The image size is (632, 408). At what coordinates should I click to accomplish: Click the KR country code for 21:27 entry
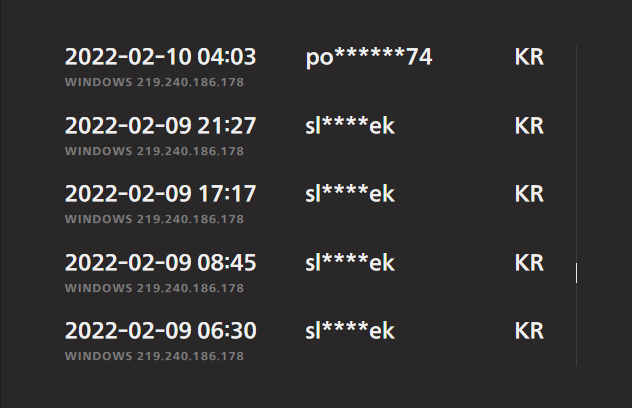tap(529, 126)
